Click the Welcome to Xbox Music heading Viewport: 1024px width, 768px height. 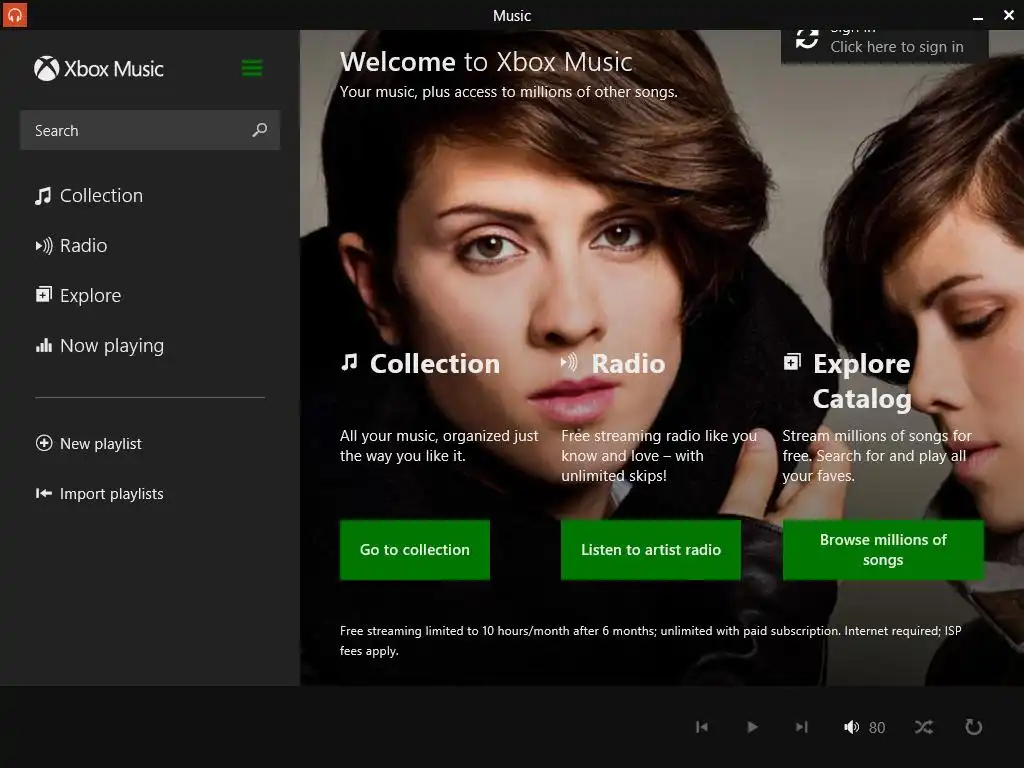click(487, 62)
